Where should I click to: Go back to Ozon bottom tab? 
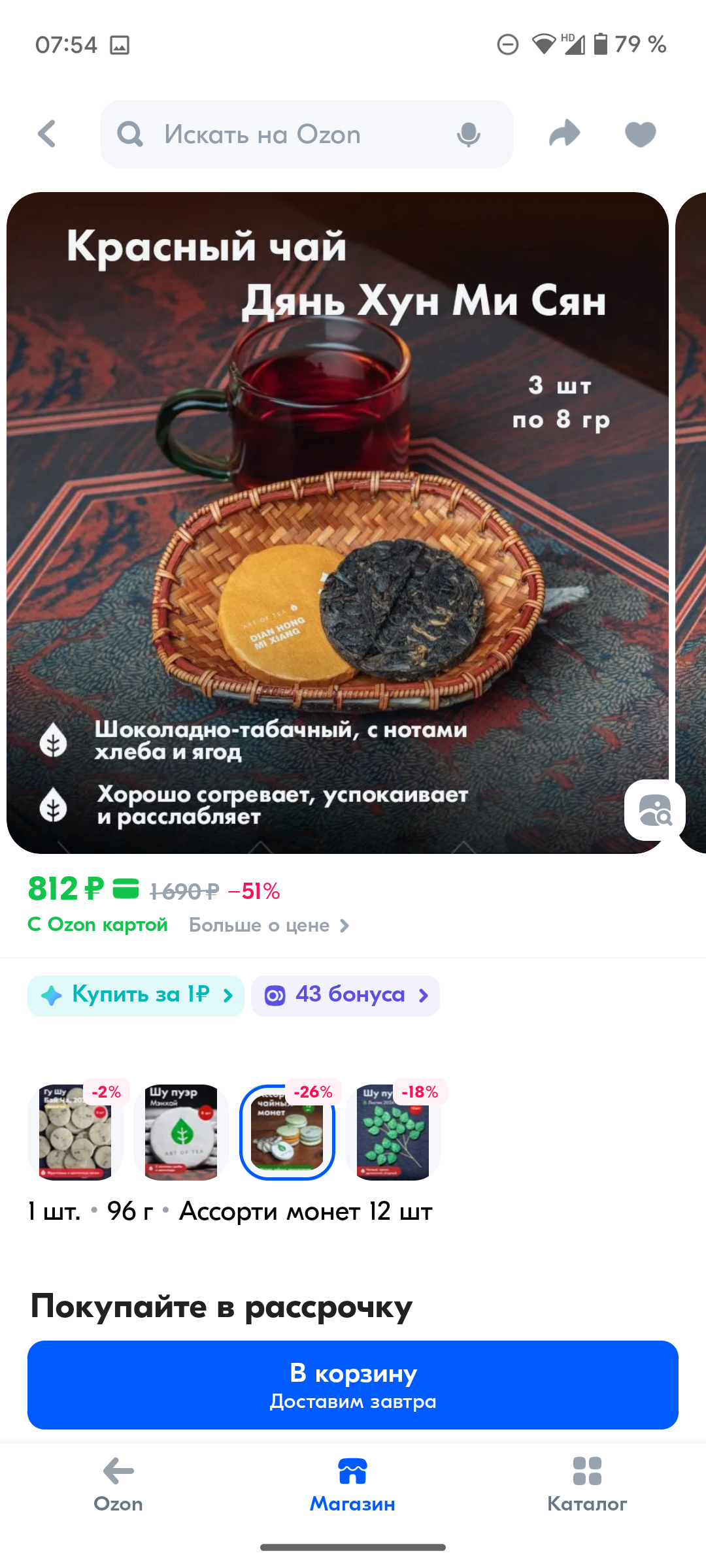pyautogui.click(x=118, y=1484)
